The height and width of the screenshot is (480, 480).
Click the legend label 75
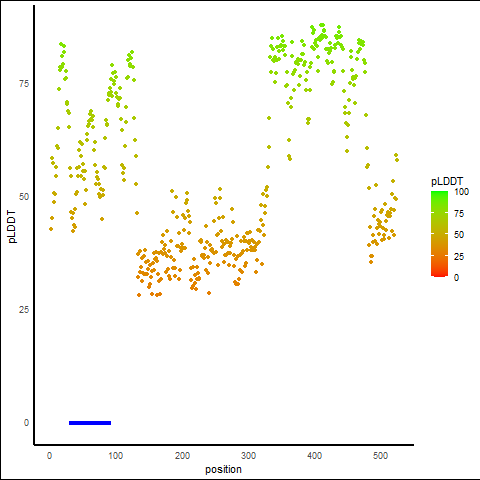point(459,214)
